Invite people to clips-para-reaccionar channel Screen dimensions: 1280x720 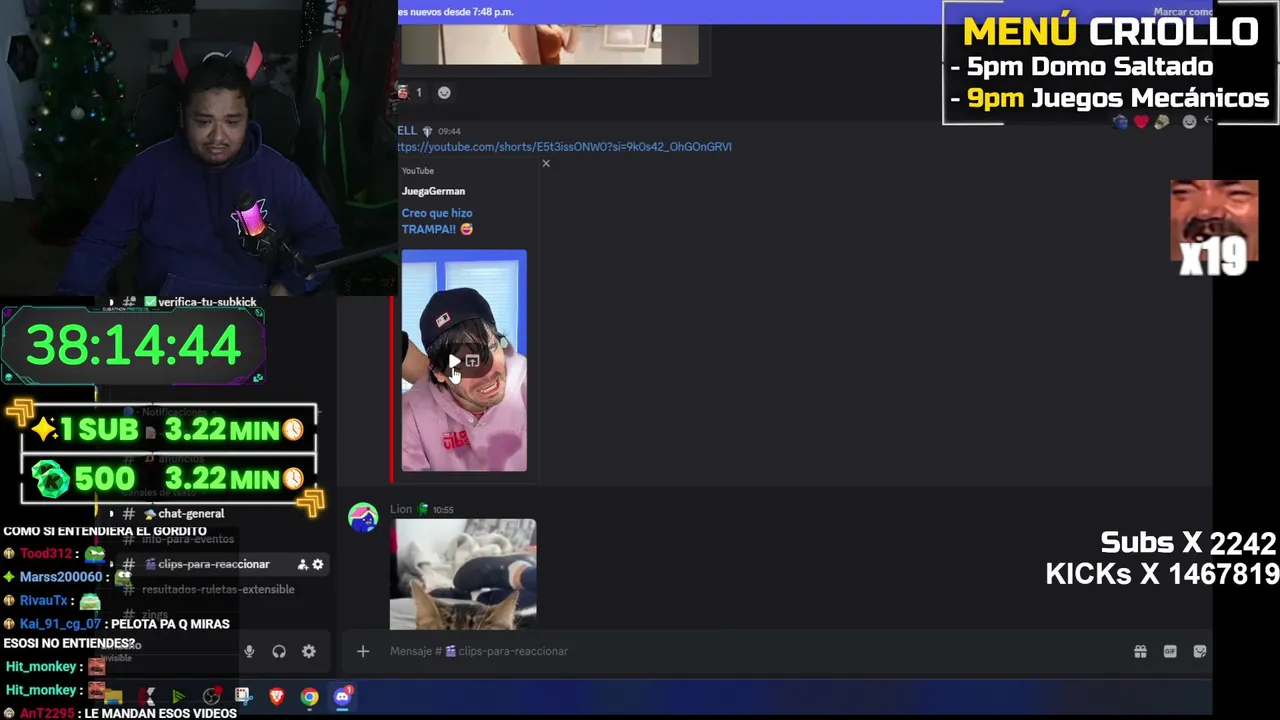coord(302,564)
